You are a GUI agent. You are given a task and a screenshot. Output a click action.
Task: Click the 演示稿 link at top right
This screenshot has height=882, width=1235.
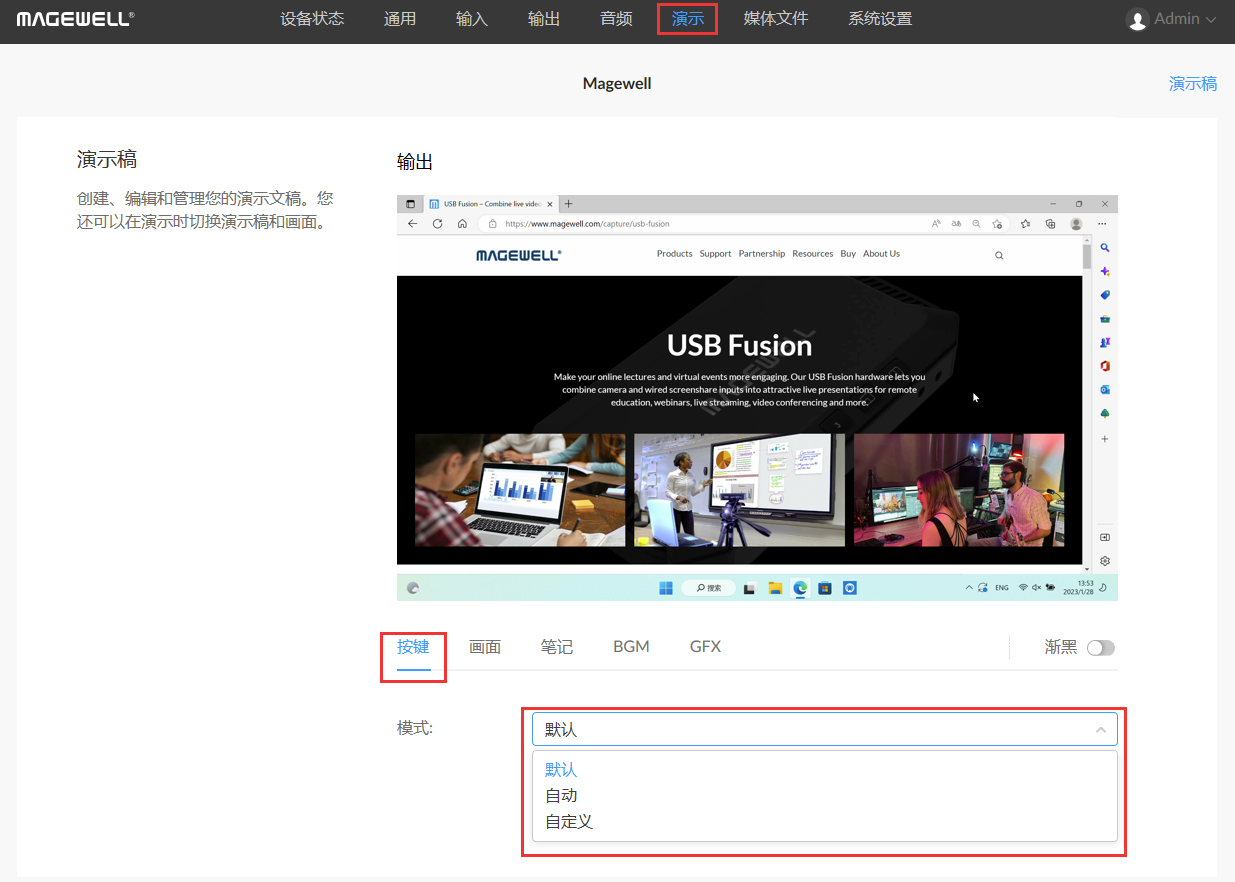pos(1193,84)
